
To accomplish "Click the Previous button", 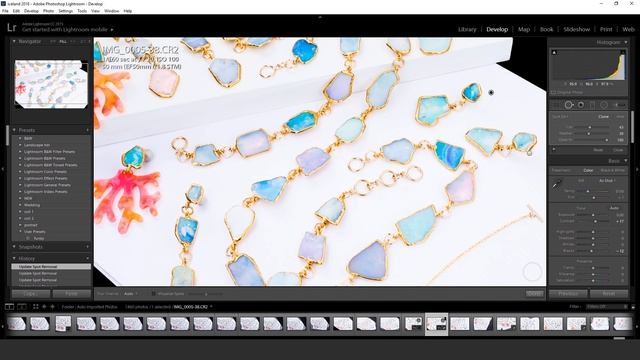I will coord(568,293).
